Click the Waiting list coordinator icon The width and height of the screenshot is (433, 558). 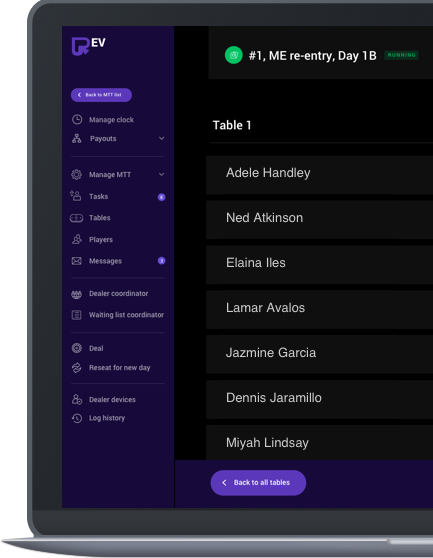(x=76, y=315)
